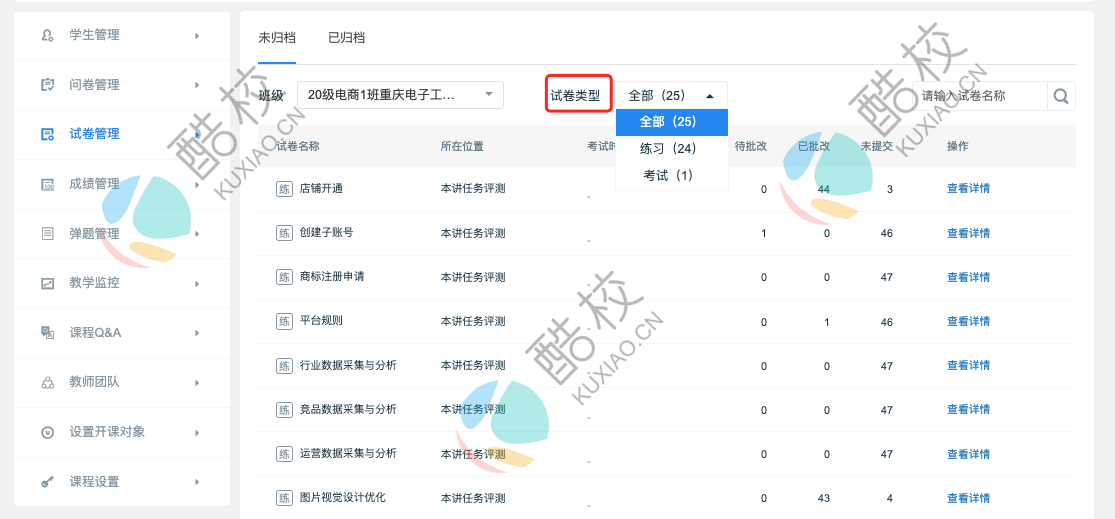
Task: Select the 未归档 tab
Action: tap(277, 38)
